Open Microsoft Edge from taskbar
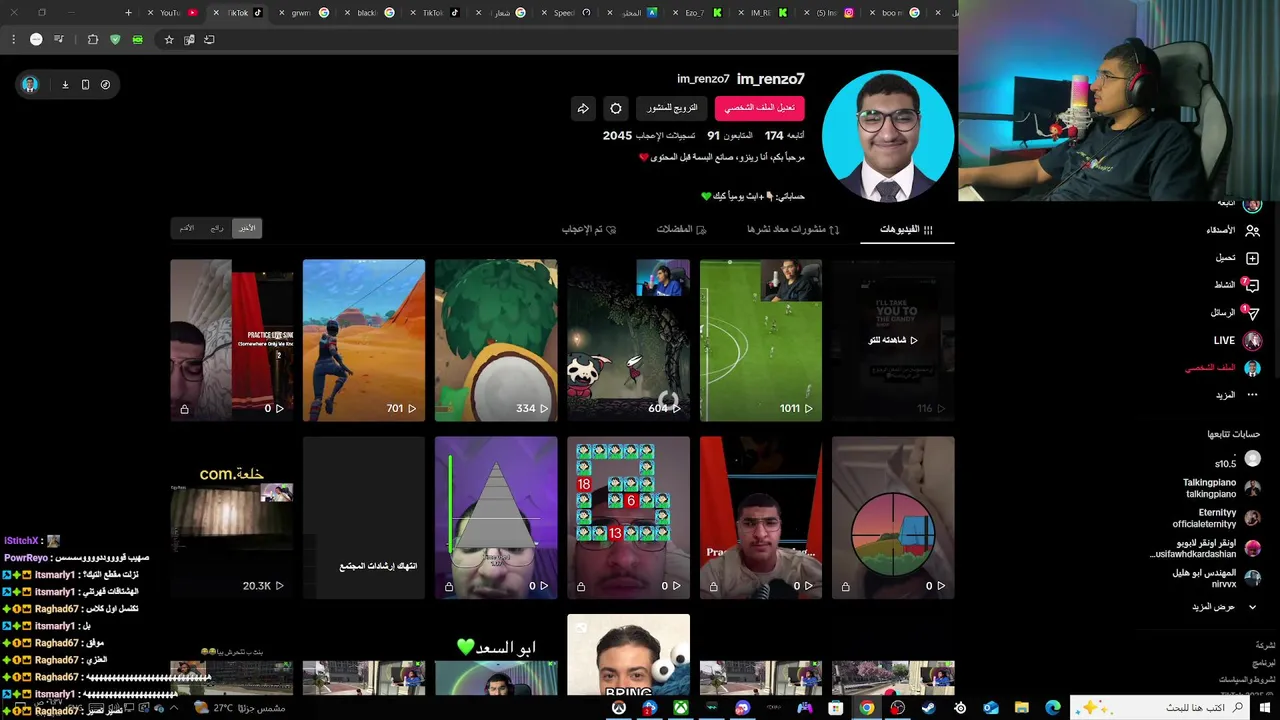This screenshot has height=720, width=1280. point(1052,708)
